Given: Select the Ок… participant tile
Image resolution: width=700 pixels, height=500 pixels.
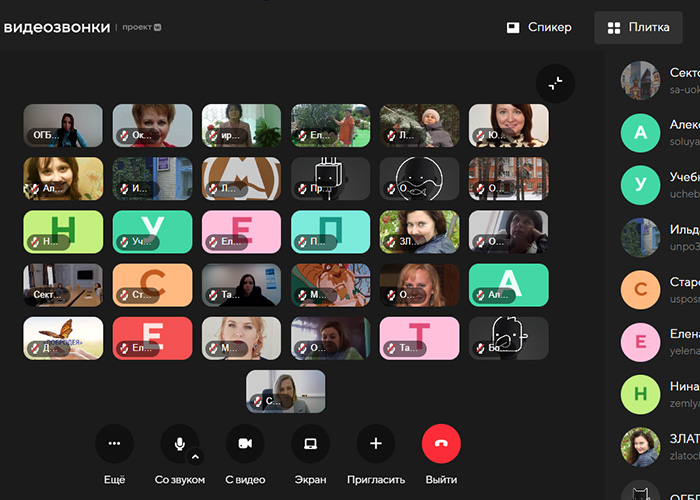Looking at the screenshot, I should pyautogui.click(x=152, y=126).
